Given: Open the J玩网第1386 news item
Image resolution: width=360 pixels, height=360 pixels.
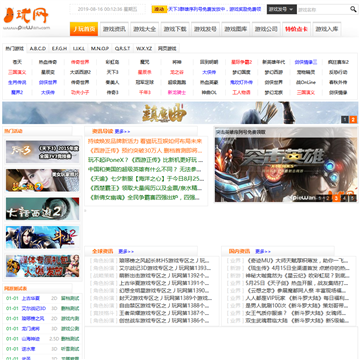Looking at the screenshot, I should [x=164, y=321].
